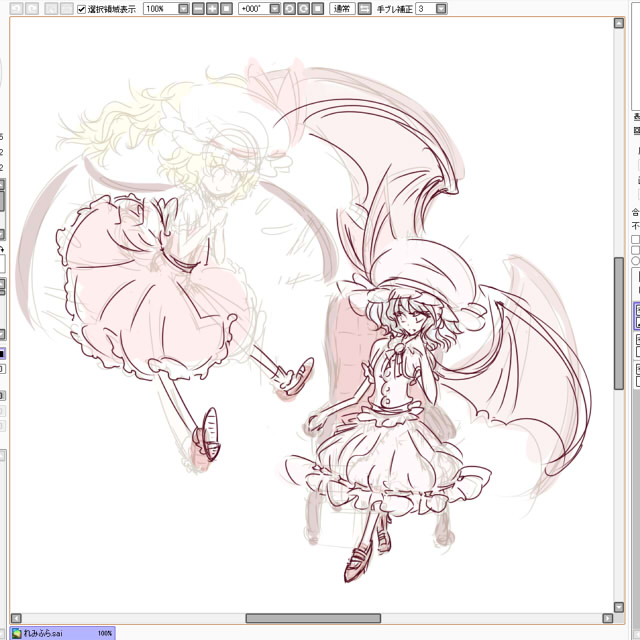Screen dimensions: 640x640
Task: Click the horizontal scrollbar left arrow
Action: (x=16, y=618)
